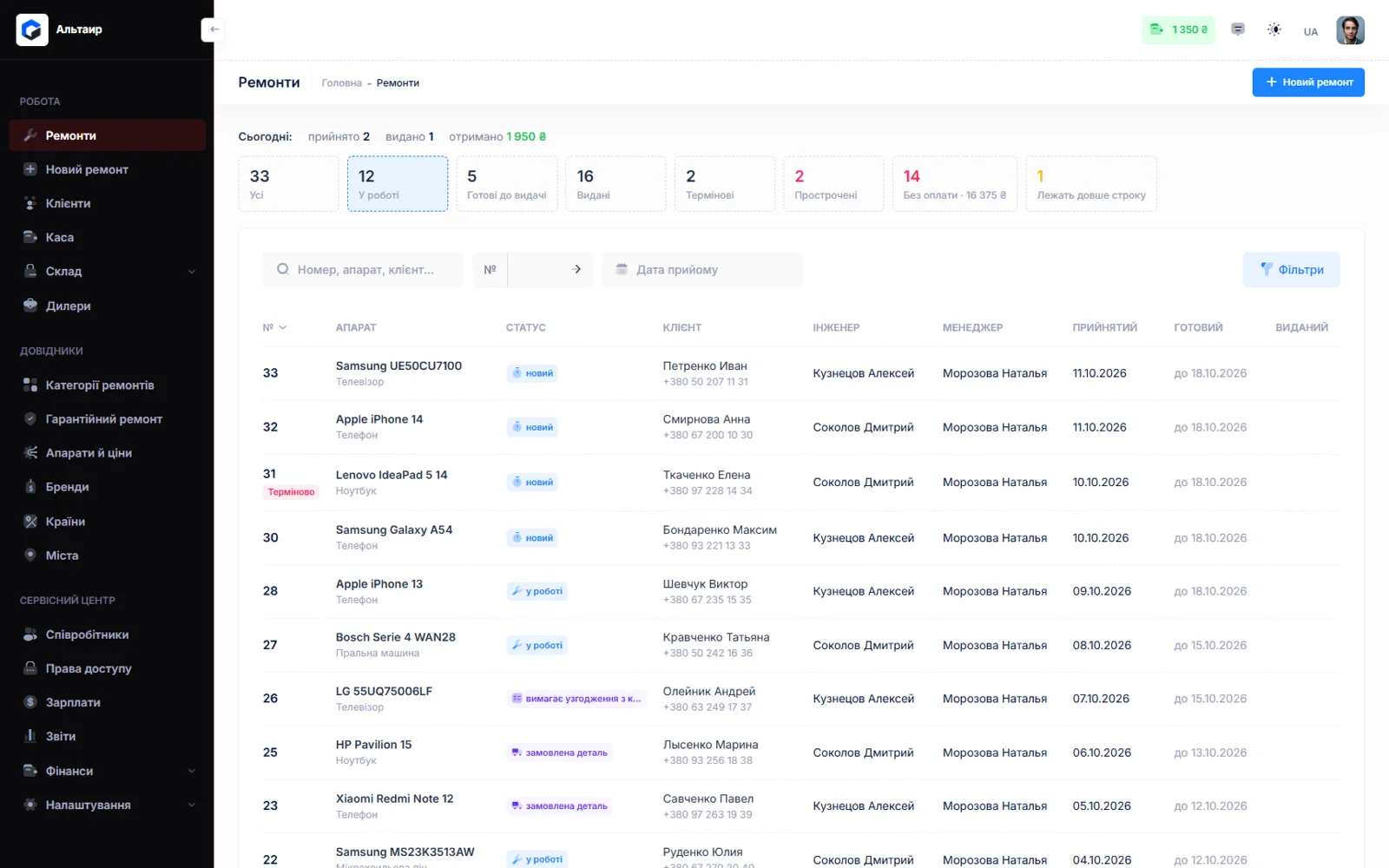Follow the Головна breadcrumb link
Image resolution: width=1389 pixels, height=868 pixels.
click(341, 83)
